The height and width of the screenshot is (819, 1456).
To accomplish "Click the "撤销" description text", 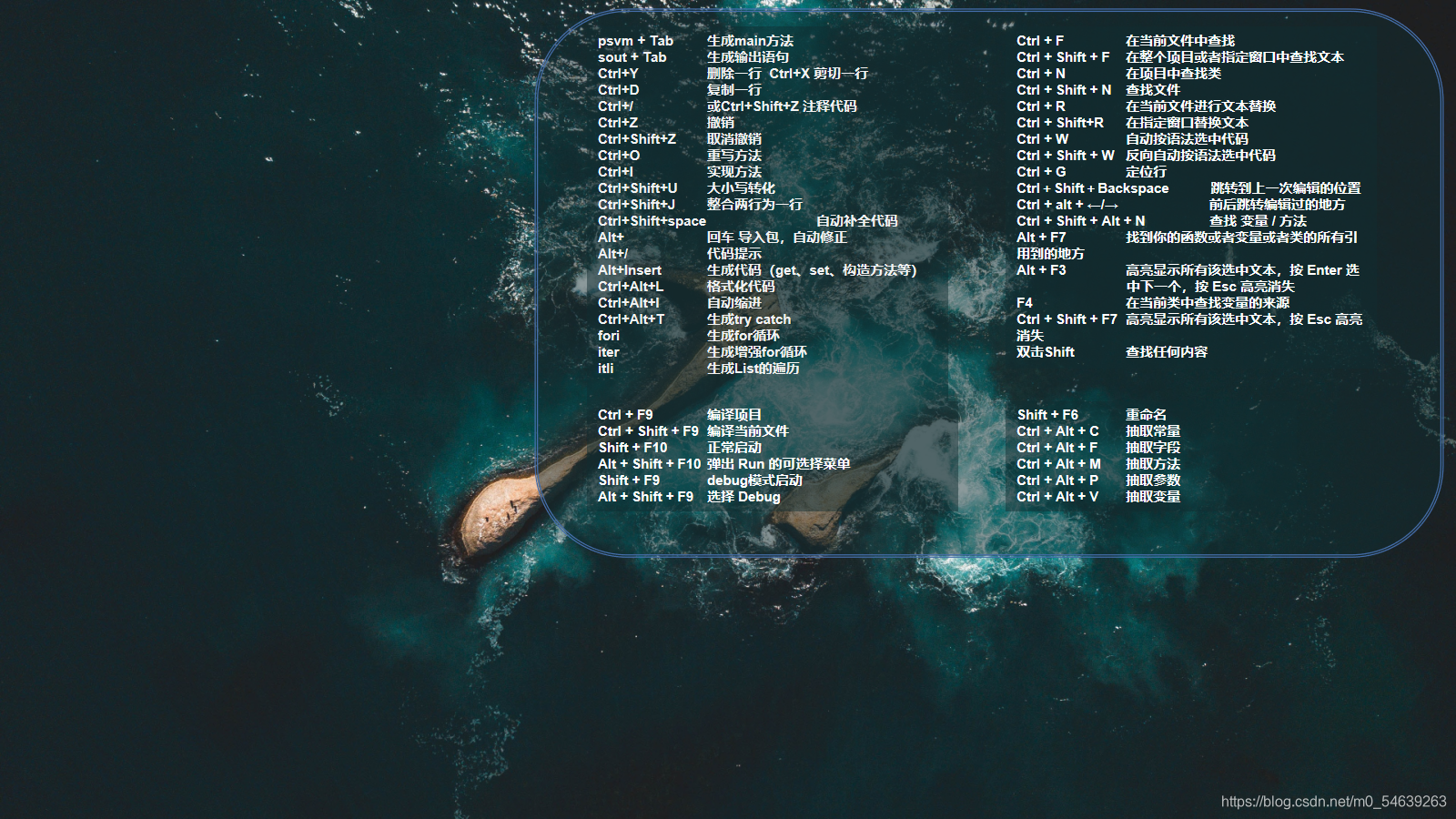I will click(721, 123).
